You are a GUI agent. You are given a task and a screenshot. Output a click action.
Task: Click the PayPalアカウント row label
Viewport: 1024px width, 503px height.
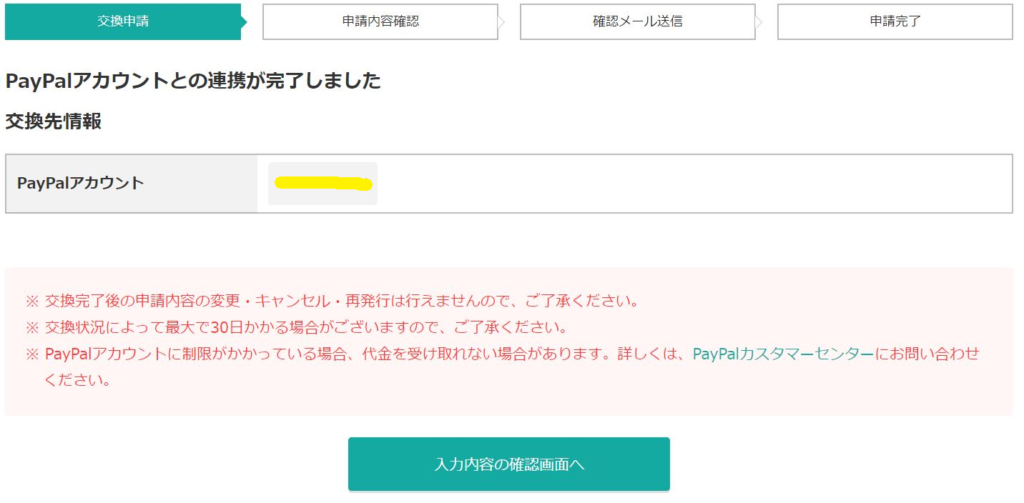[80, 184]
